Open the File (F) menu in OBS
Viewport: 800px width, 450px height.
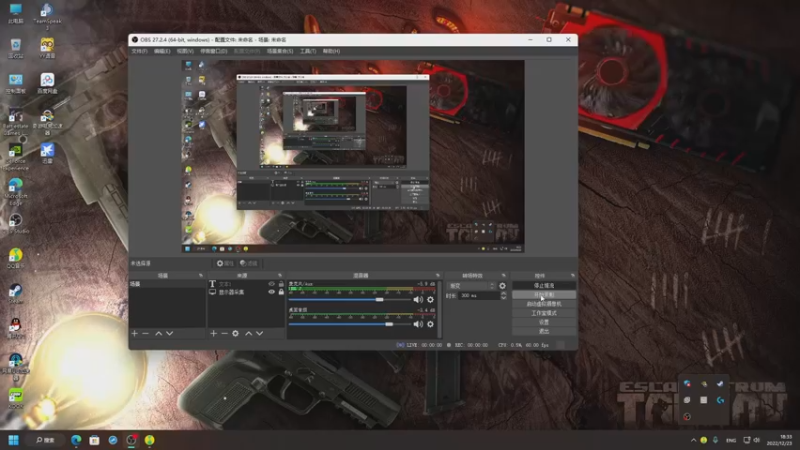click(139, 51)
